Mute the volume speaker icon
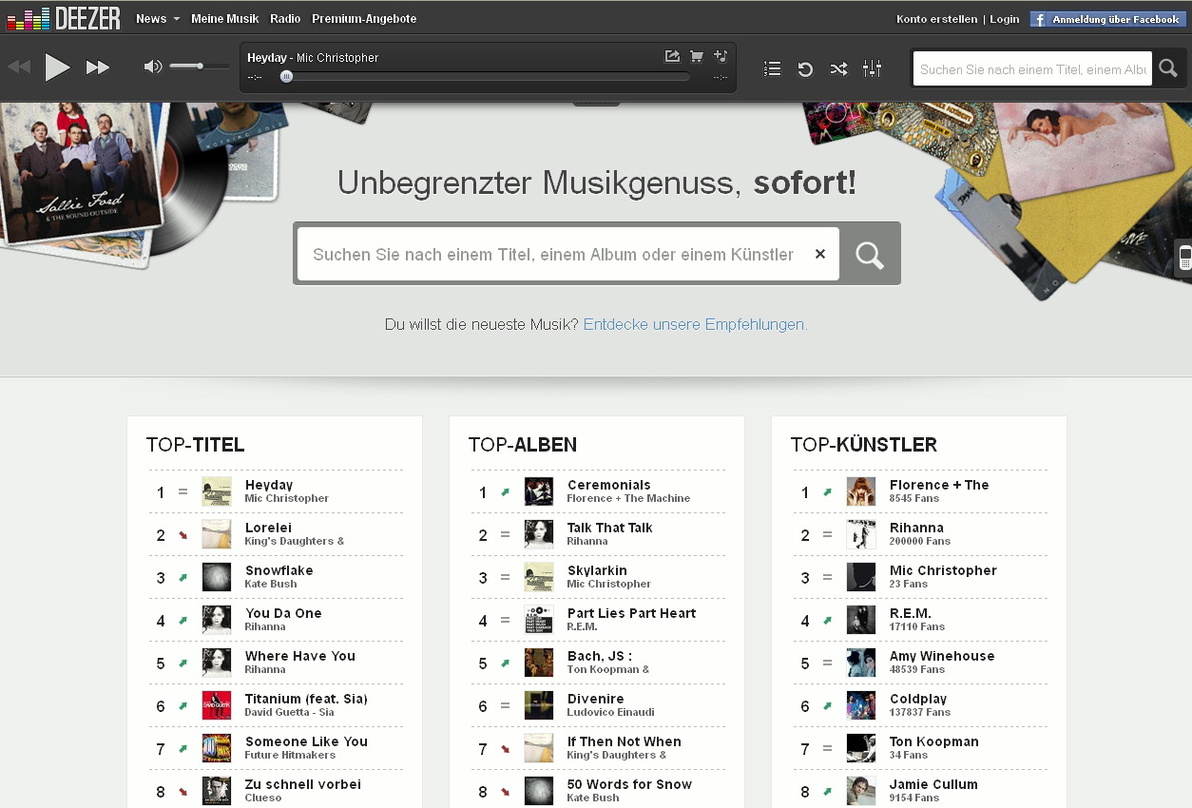 153,67
